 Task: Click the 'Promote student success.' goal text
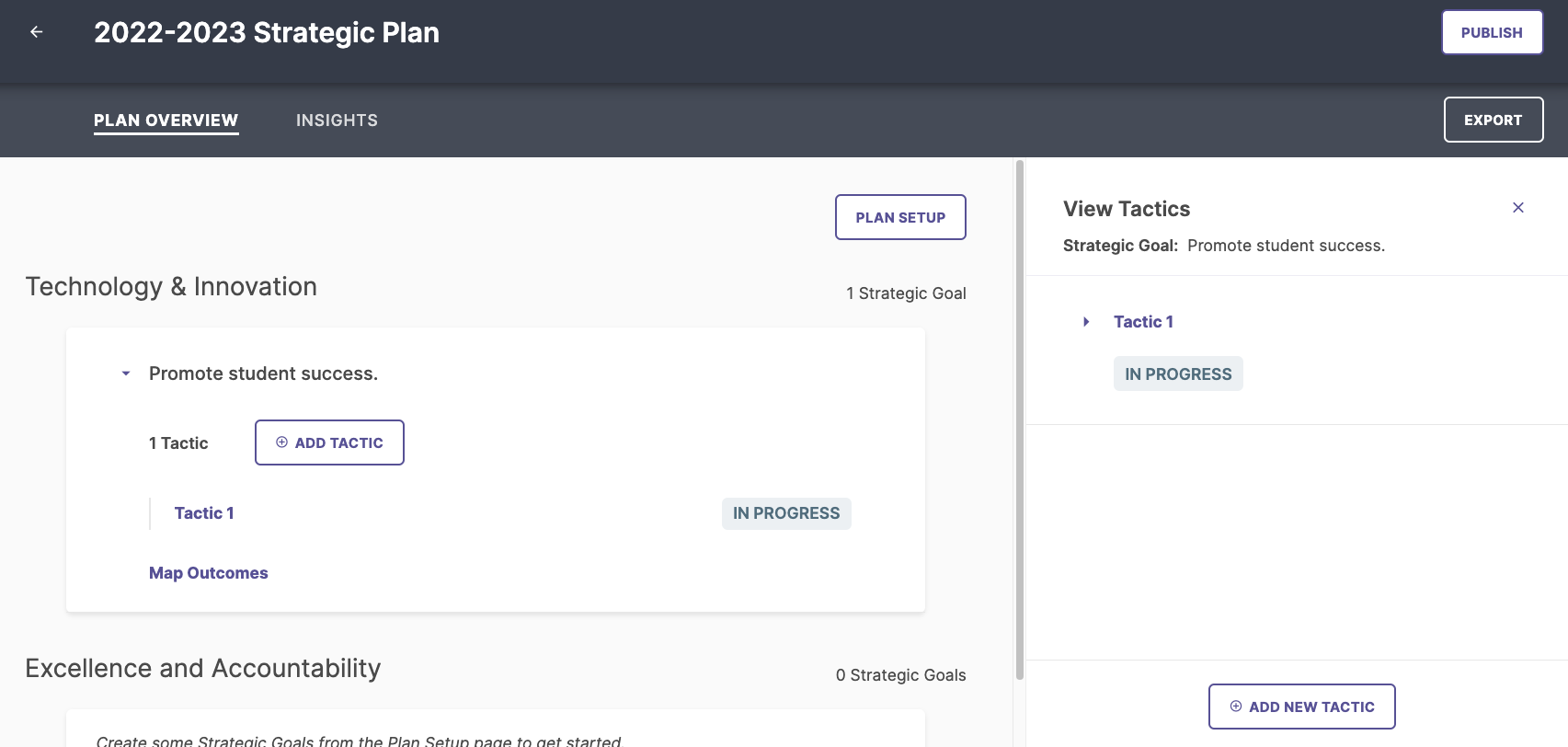[263, 373]
